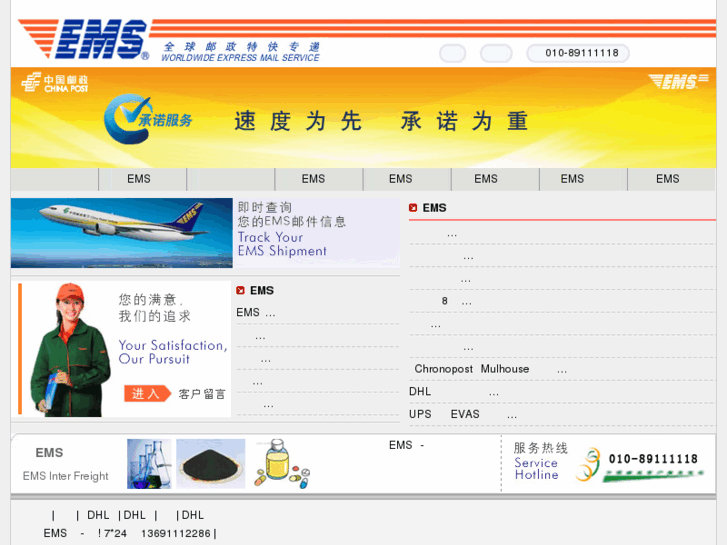Click the blue checkmark 承诺服务 badge
This screenshot has height=545, width=727.
[148, 119]
